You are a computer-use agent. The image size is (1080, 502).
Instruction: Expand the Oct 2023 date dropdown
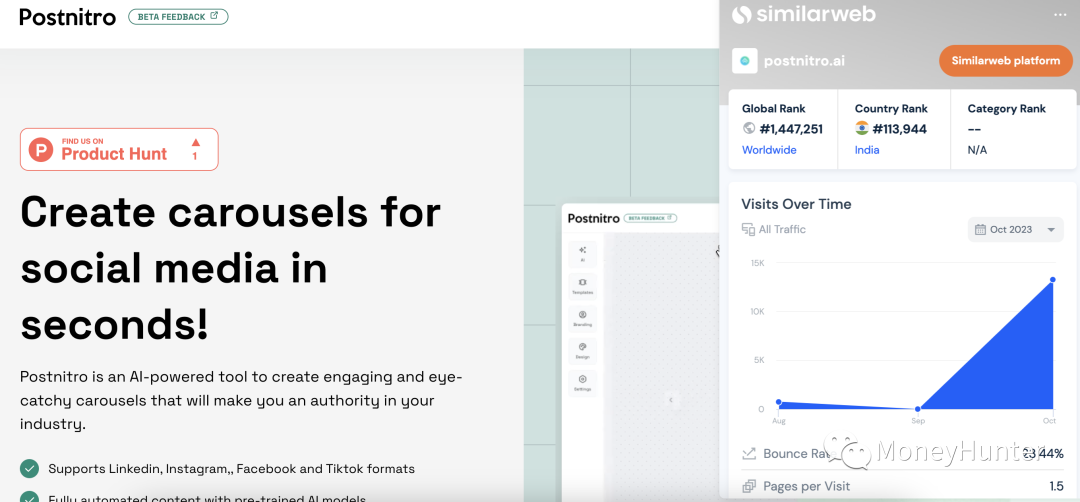point(1015,230)
